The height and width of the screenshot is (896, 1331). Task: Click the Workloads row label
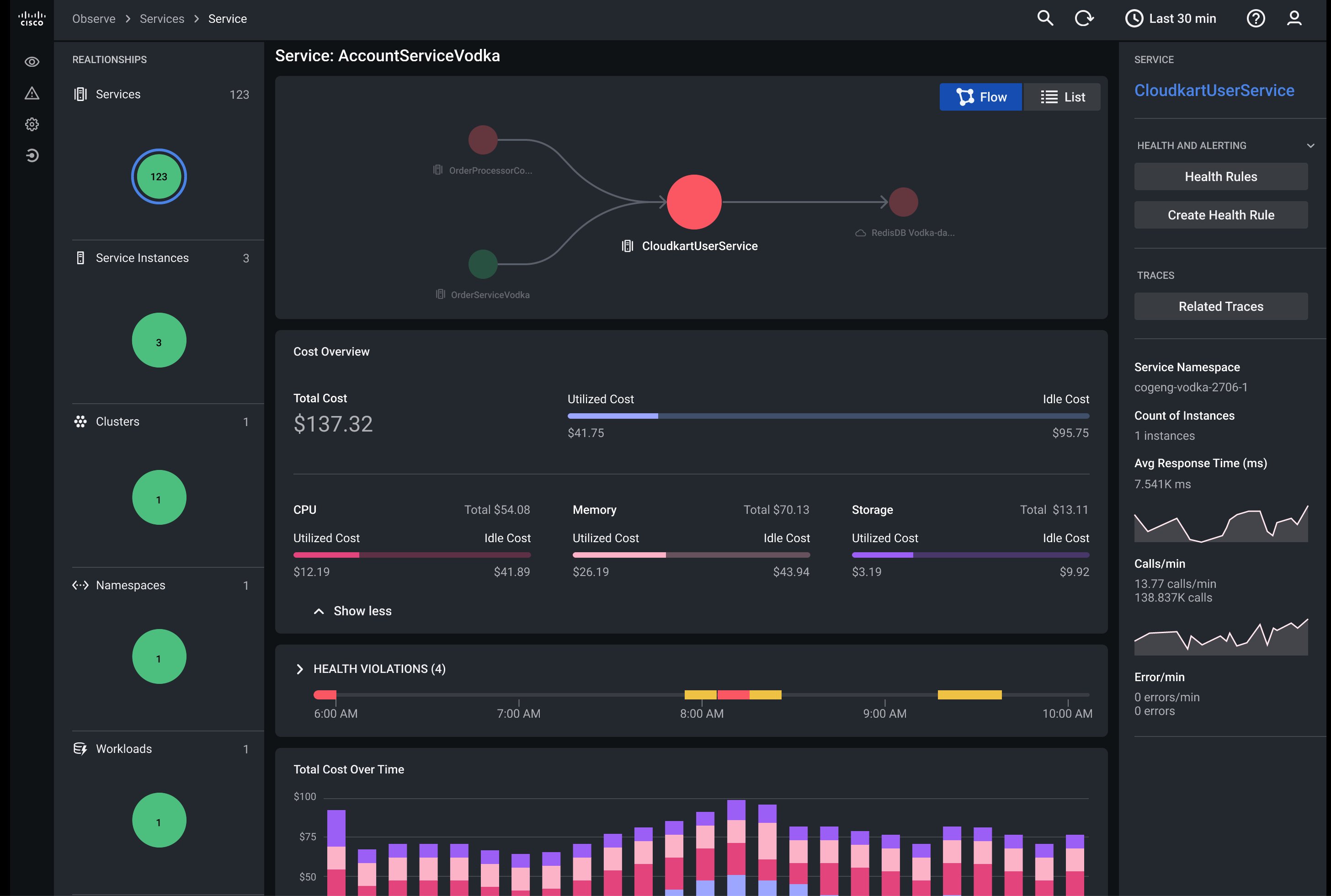pyautogui.click(x=124, y=749)
